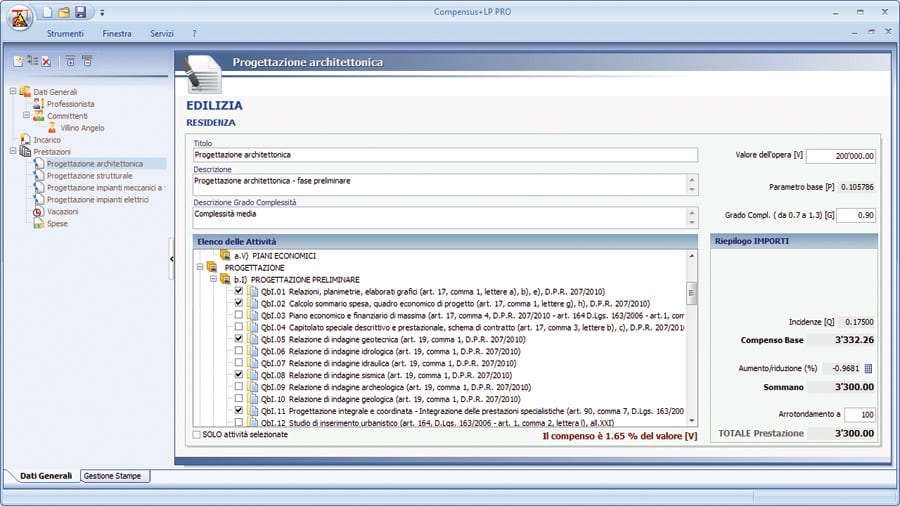Click the document icon of QbI.06 row
900x506 pixels.
pos(253,351)
